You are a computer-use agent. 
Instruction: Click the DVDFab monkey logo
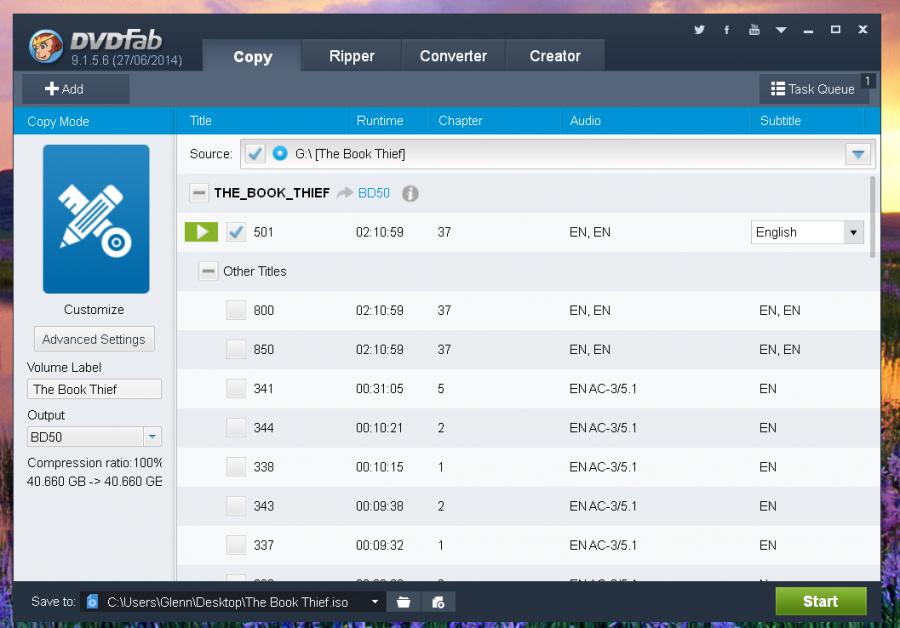coord(45,47)
